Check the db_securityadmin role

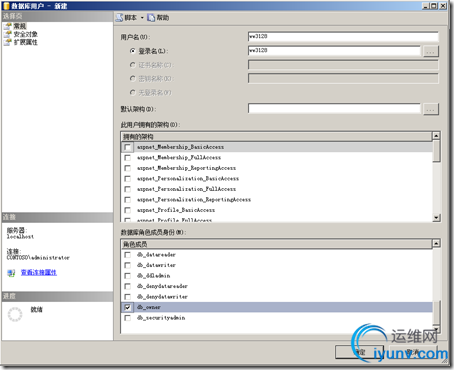pos(127,318)
